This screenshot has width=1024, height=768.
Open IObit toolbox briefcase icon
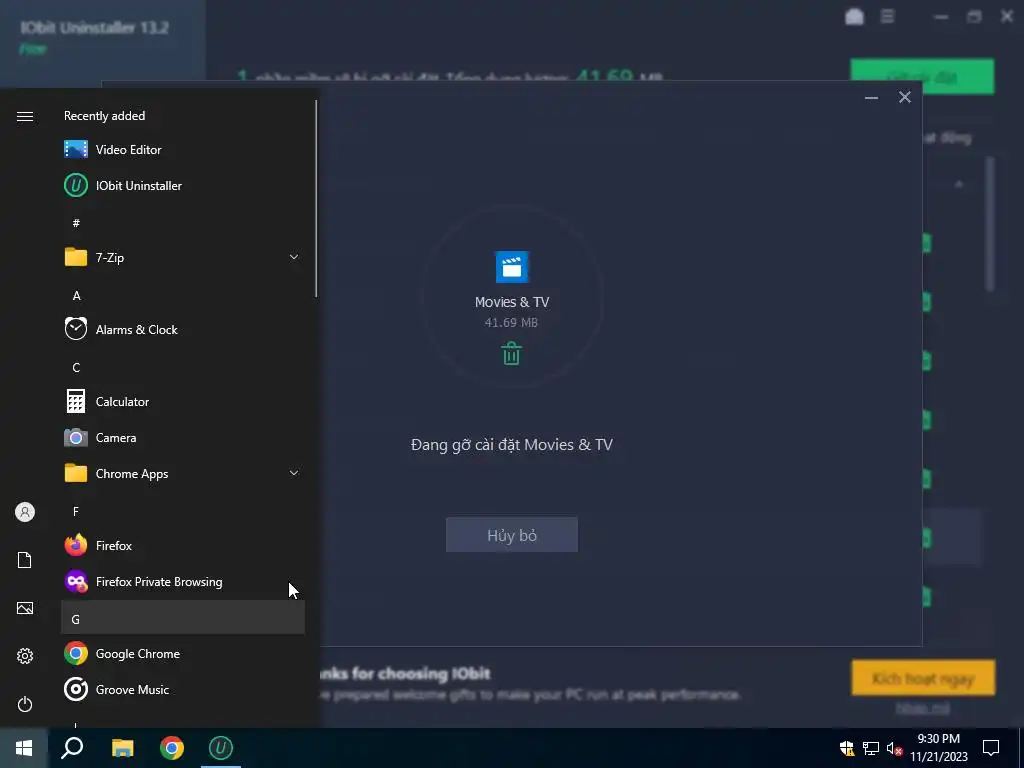(x=854, y=17)
